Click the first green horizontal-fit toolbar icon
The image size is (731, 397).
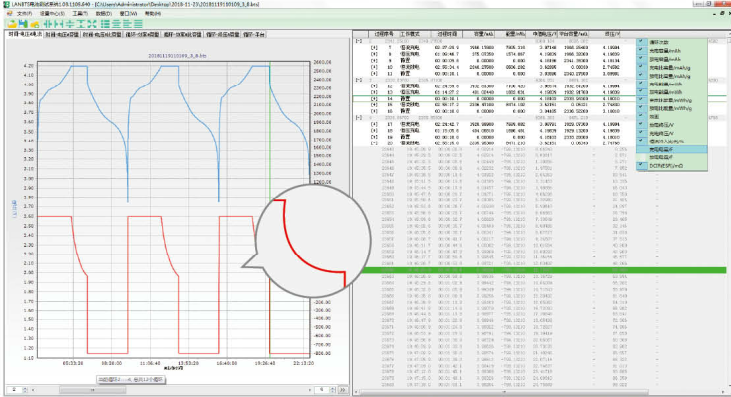point(48,24)
